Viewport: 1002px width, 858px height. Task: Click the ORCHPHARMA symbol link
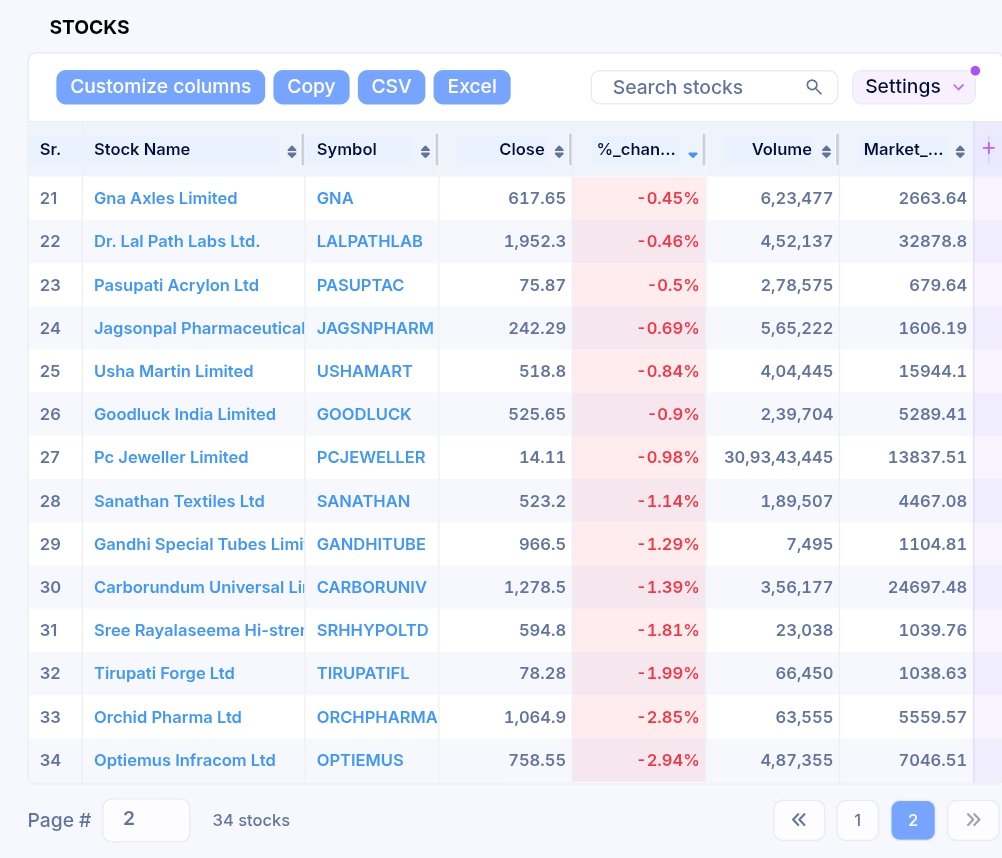(x=377, y=717)
